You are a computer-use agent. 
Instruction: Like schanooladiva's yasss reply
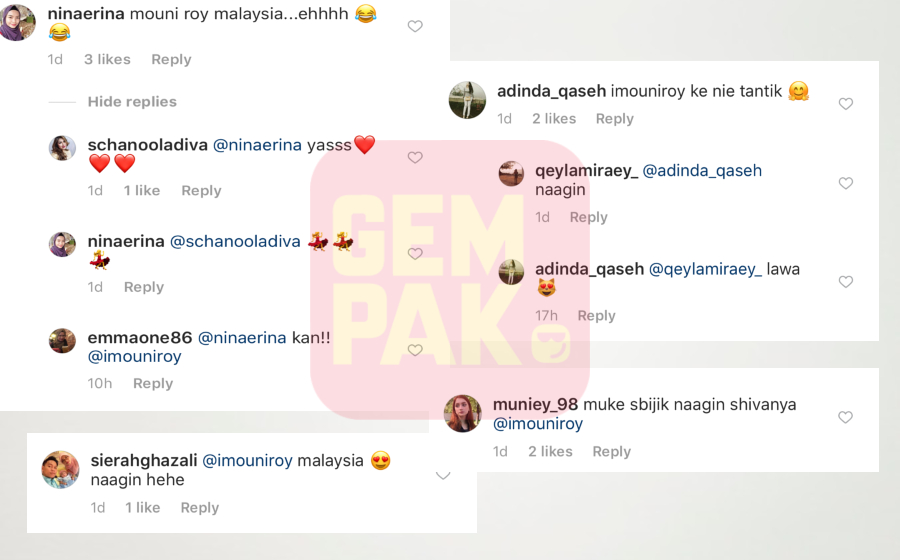click(x=415, y=158)
